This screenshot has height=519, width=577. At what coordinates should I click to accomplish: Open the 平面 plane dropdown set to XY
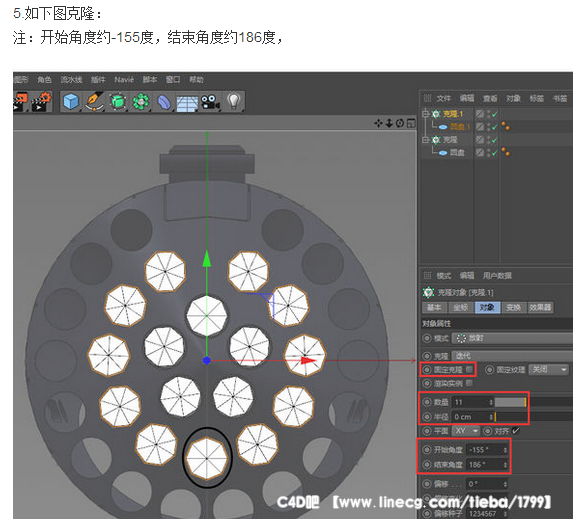466,431
